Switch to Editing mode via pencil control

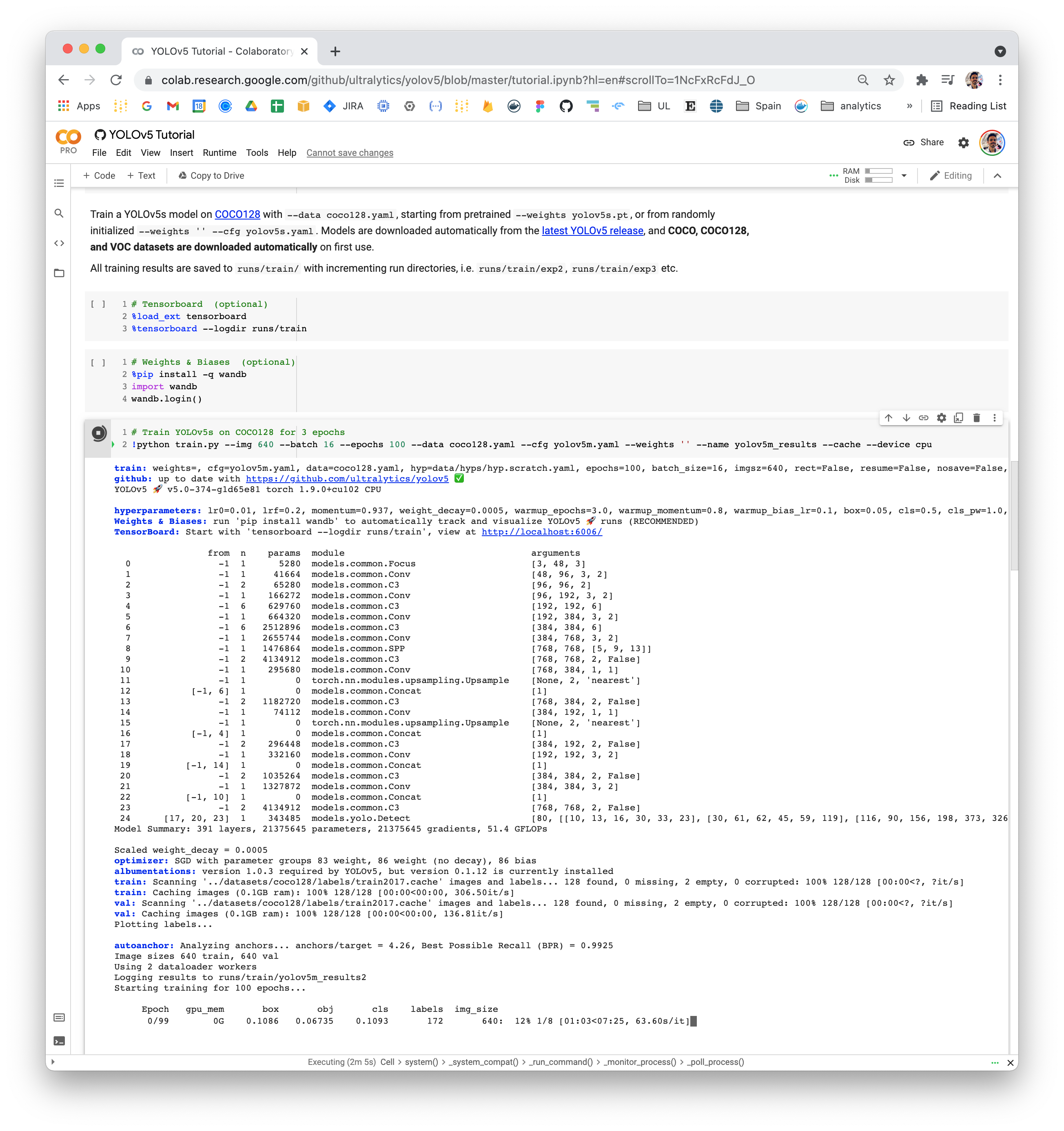coord(951,176)
